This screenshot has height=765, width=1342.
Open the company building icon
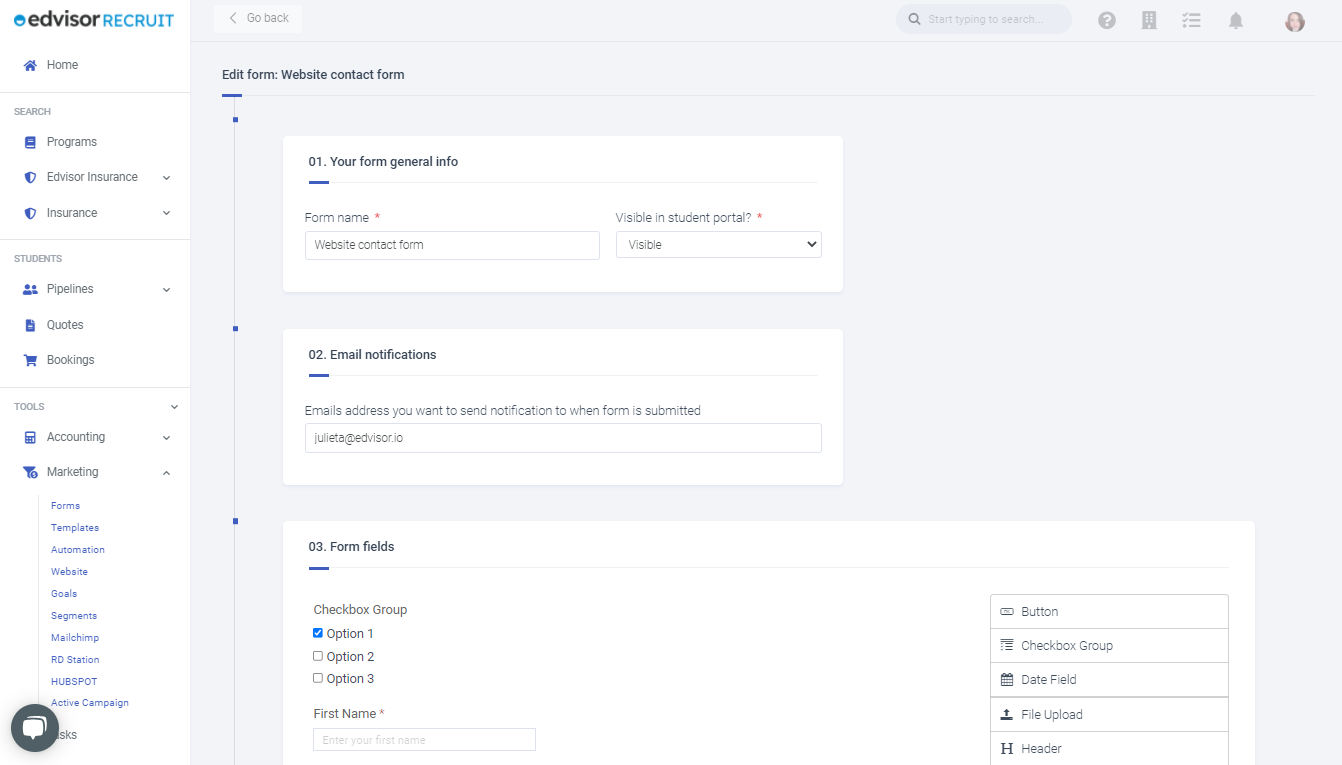click(1149, 20)
